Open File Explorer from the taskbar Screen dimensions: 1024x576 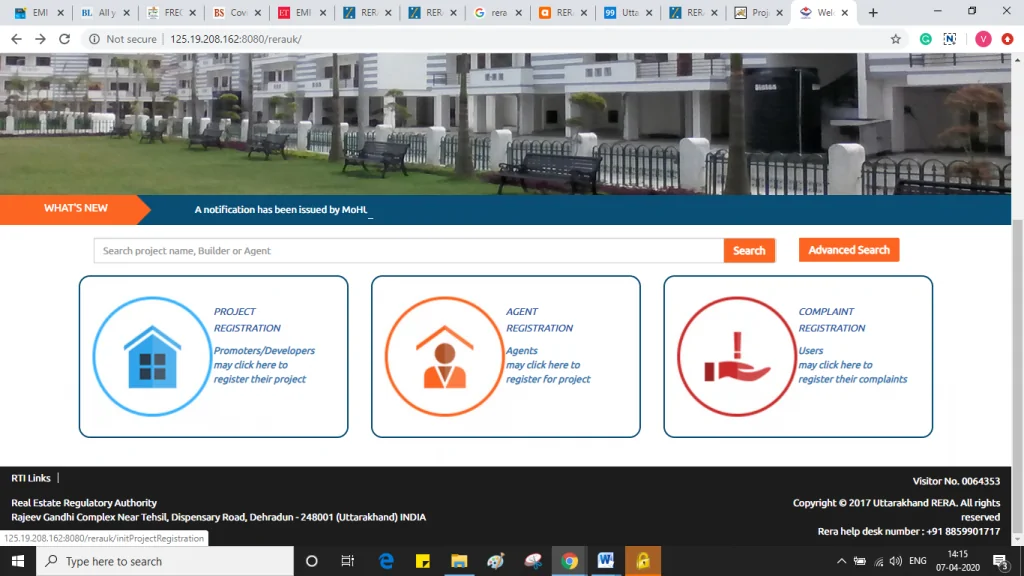pos(459,561)
